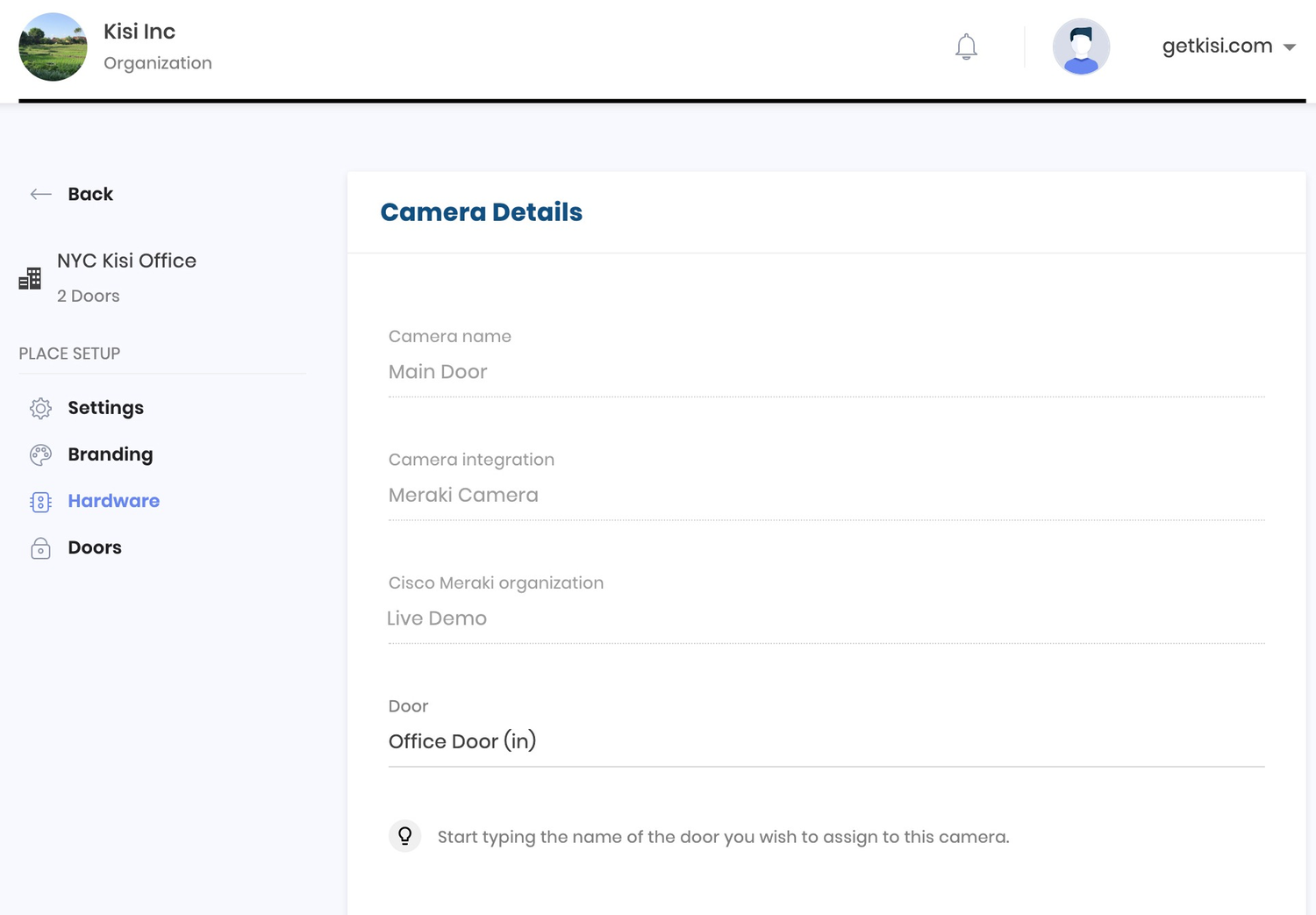Viewport: 1316px width, 915px height.
Task: Click the Camera name field showing Main Door
Action: 825,372
